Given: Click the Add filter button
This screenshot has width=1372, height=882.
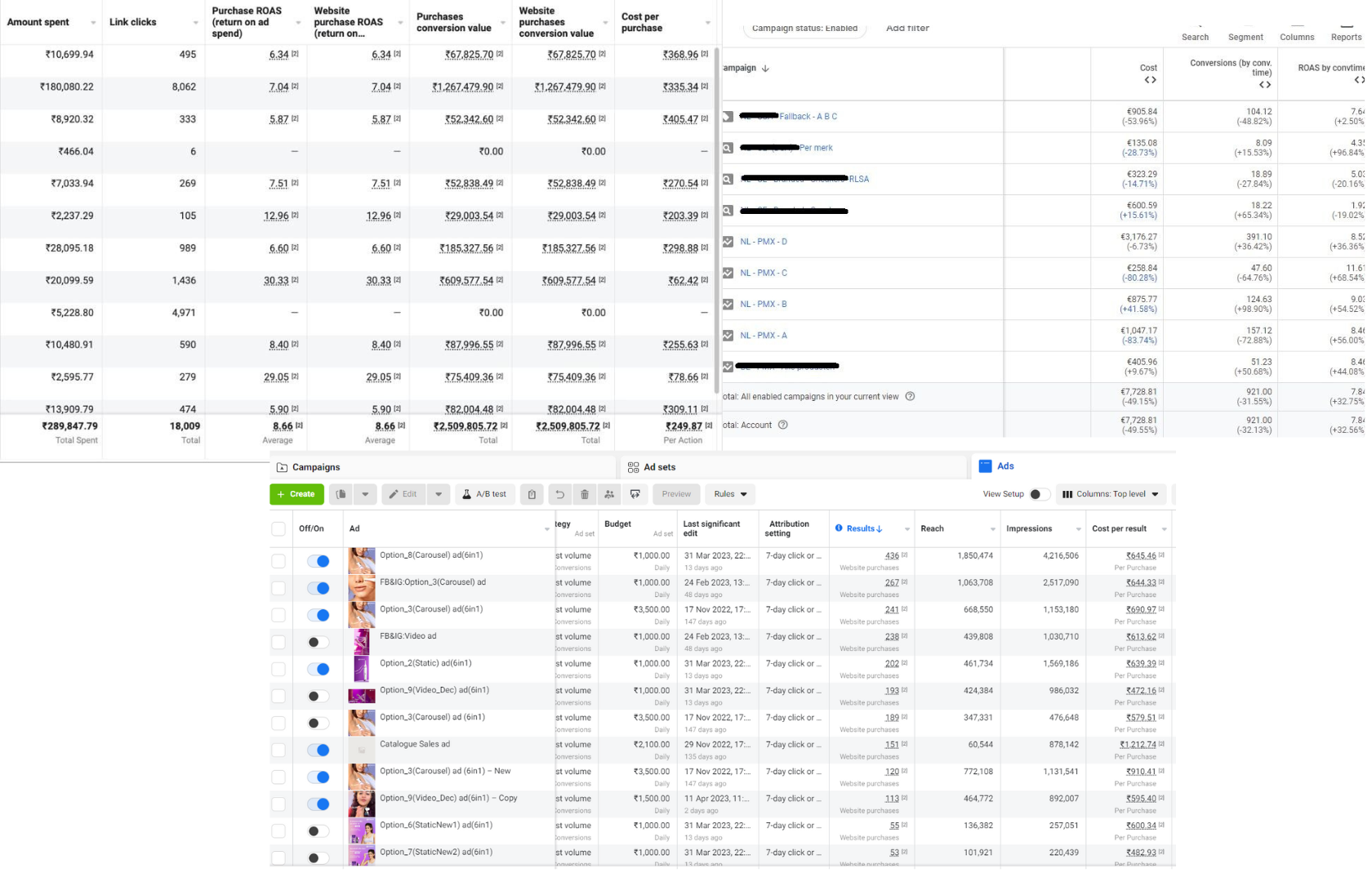Looking at the screenshot, I should point(907,28).
